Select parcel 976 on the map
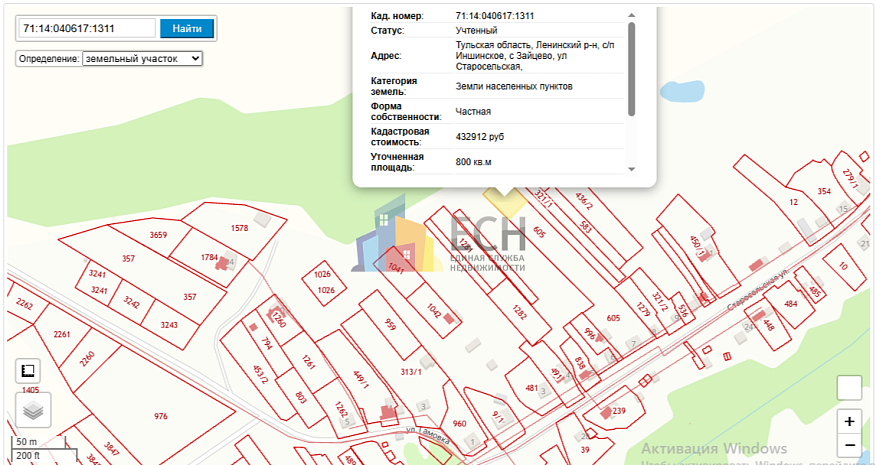 (x=161, y=416)
